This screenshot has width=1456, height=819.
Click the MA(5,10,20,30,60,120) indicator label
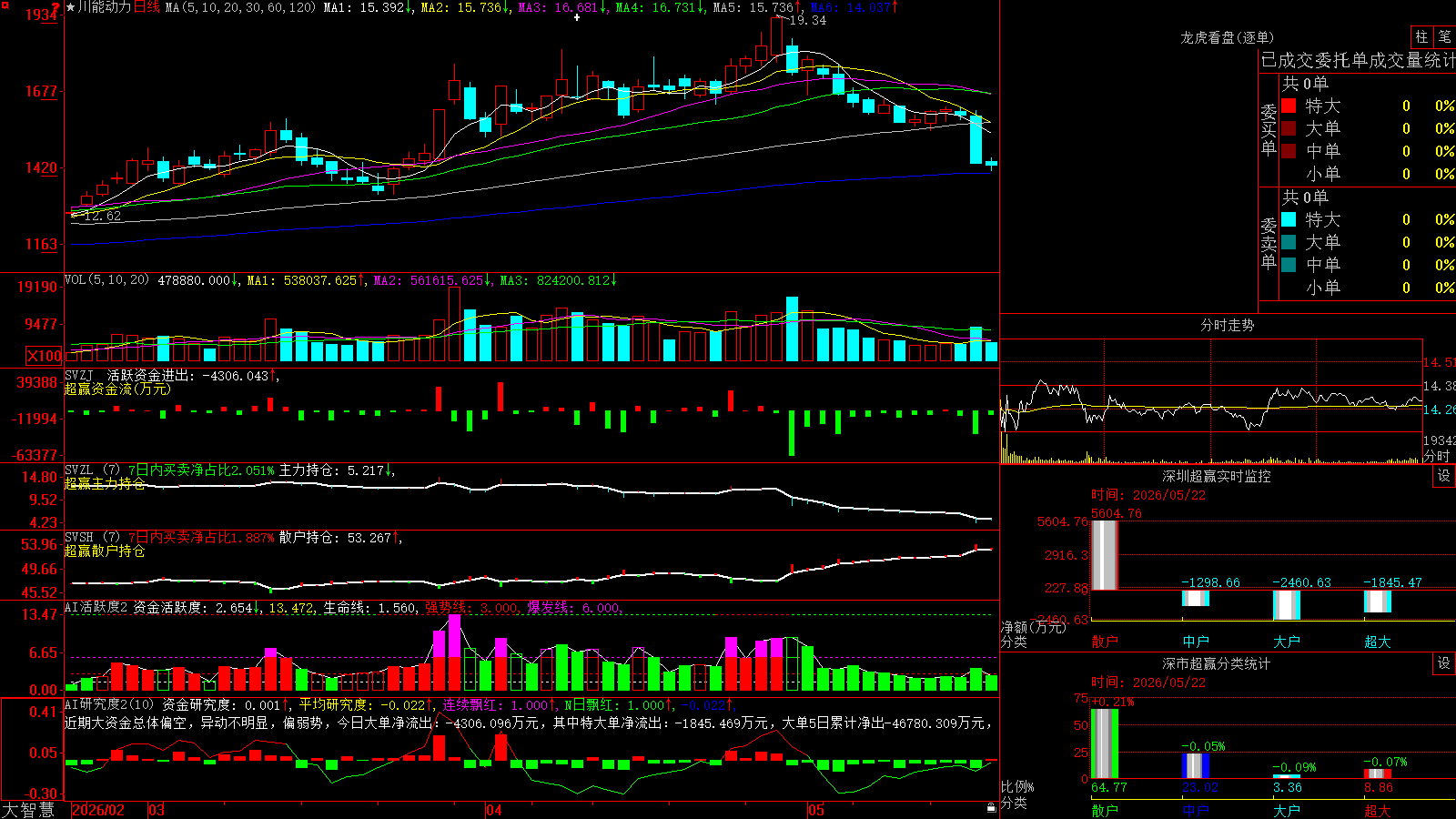click(x=240, y=7)
